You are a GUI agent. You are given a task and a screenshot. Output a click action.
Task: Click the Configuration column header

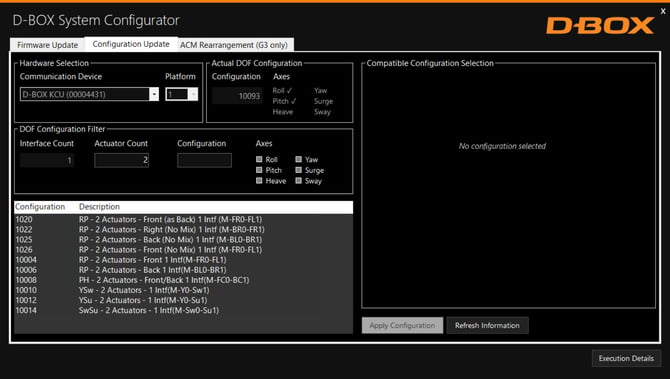coord(40,207)
